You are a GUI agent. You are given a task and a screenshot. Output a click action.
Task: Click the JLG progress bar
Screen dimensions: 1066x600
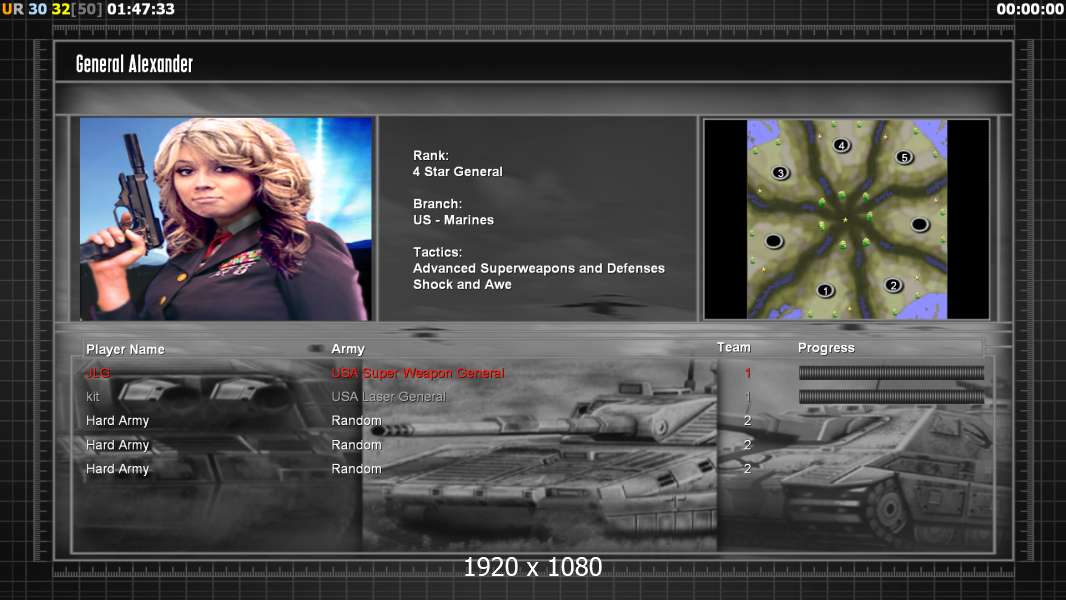(x=891, y=372)
